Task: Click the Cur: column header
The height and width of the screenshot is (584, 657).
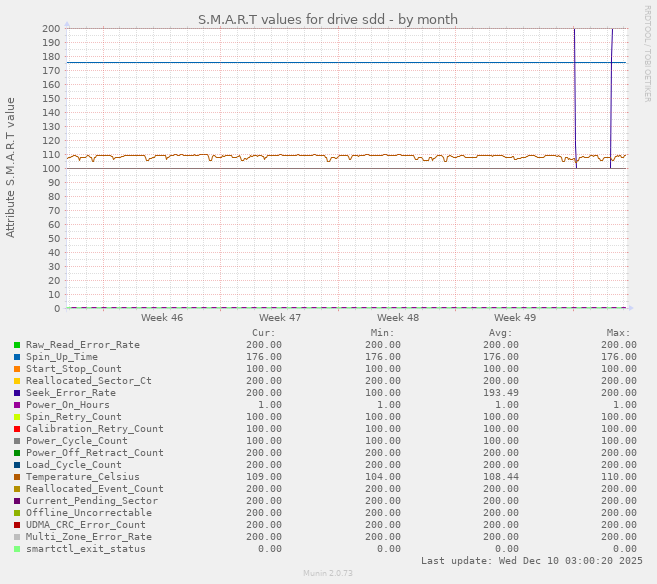Action: point(264,333)
